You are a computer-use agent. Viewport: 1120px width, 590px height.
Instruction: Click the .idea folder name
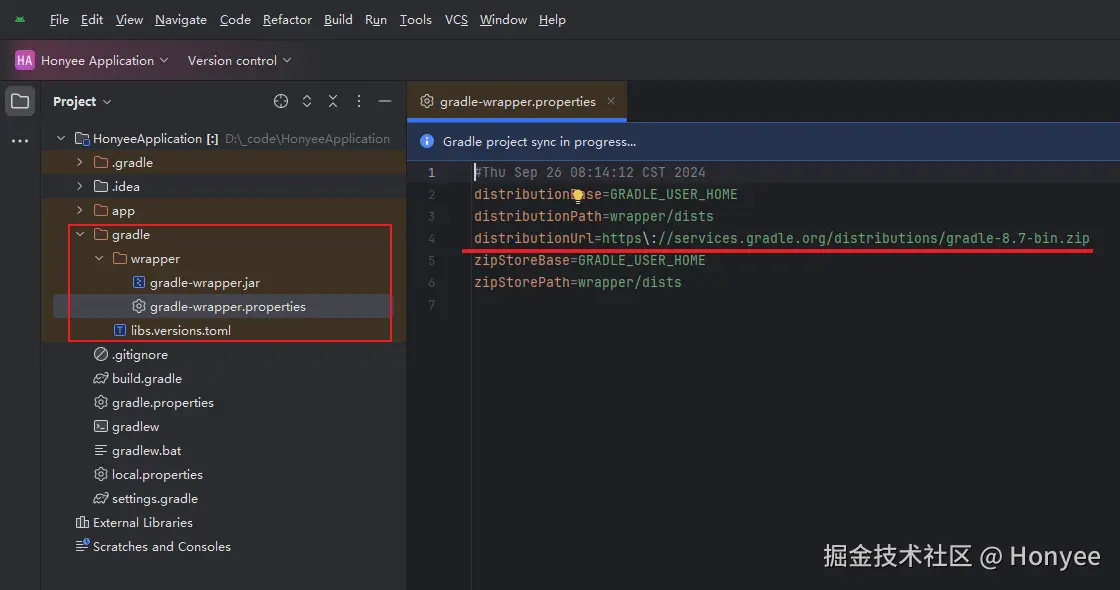point(126,186)
